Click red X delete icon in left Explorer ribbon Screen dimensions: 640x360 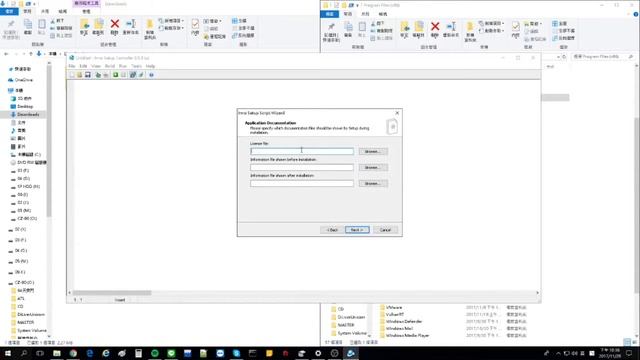pyautogui.click(x=115, y=24)
